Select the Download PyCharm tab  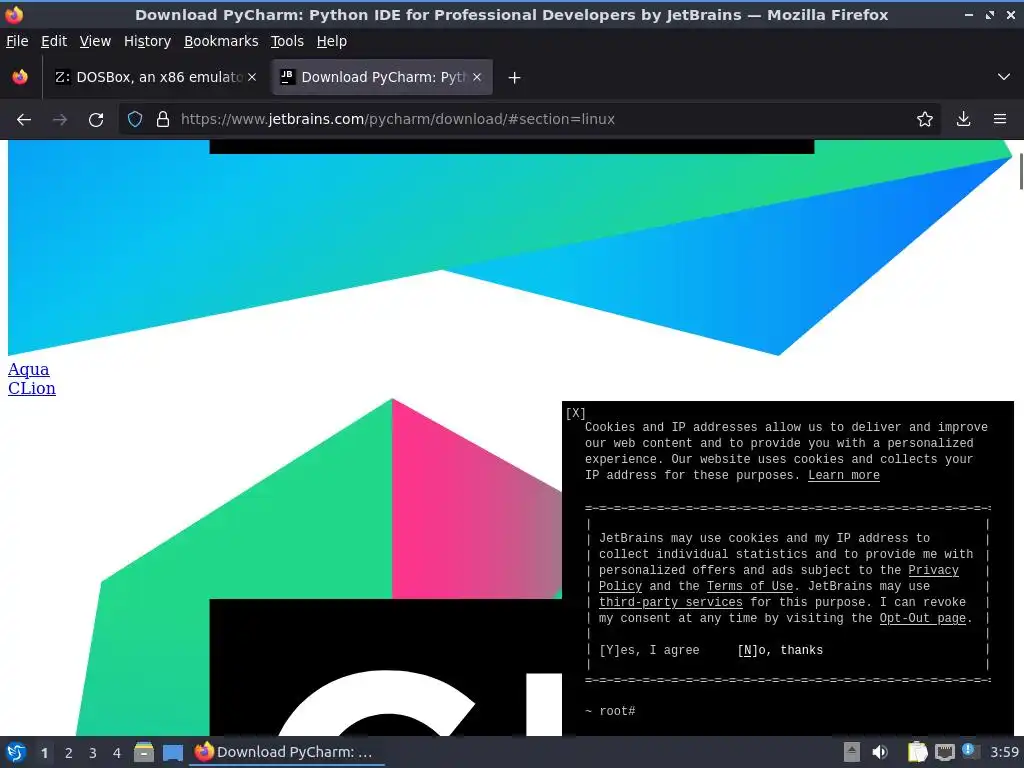(382, 77)
